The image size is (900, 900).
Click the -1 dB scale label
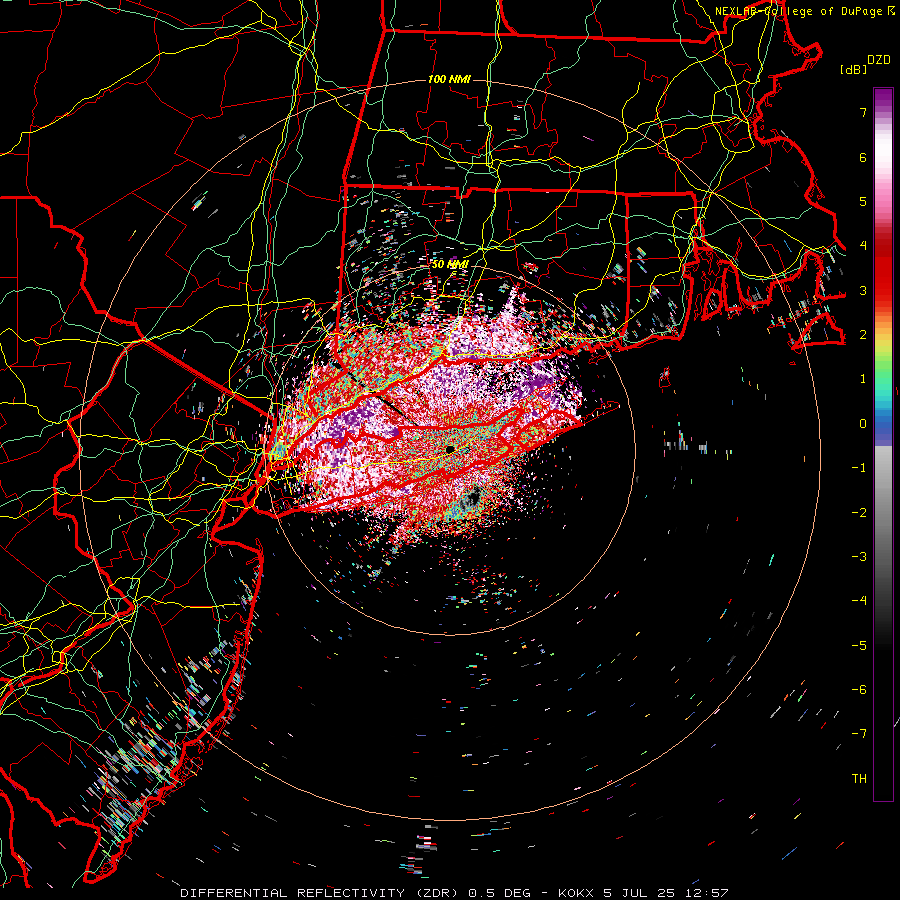pyautogui.click(x=859, y=468)
